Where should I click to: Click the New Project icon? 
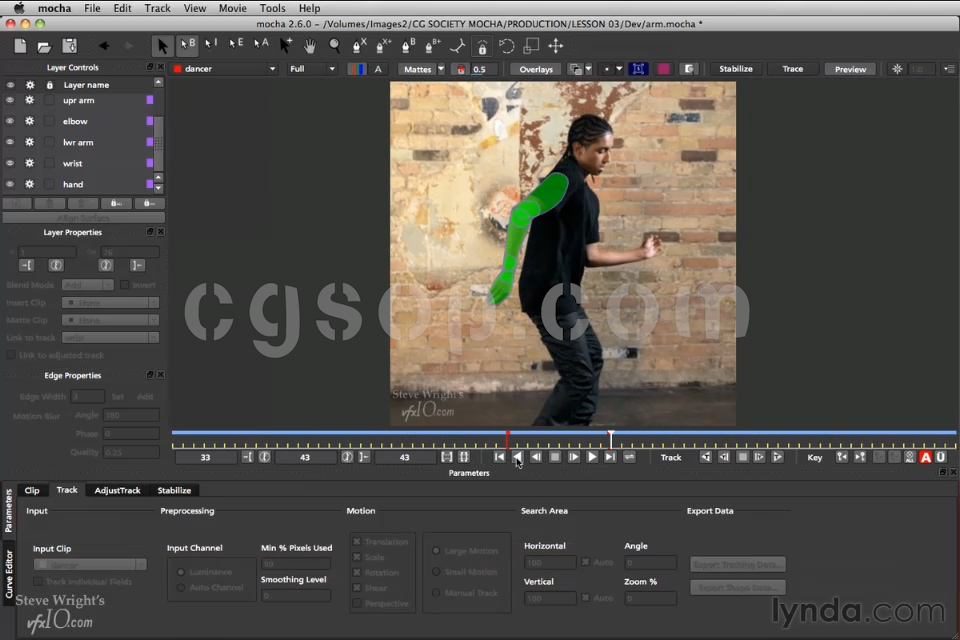coord(20,46)
